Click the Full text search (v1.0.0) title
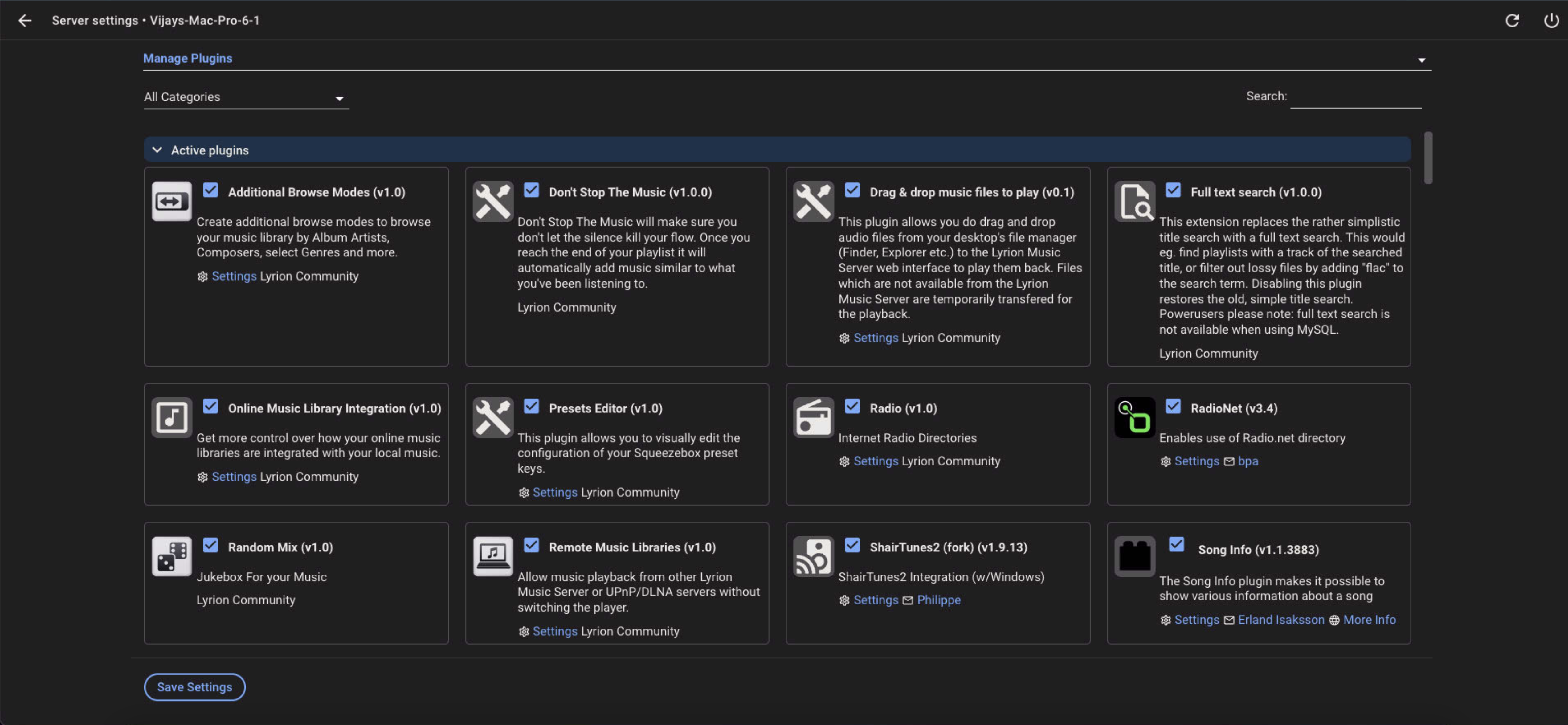 [1256, 192]
